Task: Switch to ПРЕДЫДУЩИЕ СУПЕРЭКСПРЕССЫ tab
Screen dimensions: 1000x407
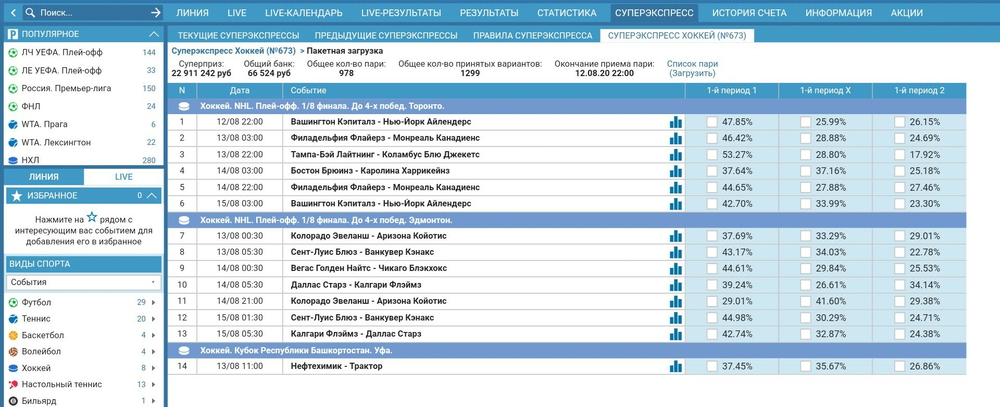Action: pyautogui.click(x=386, y=36)
